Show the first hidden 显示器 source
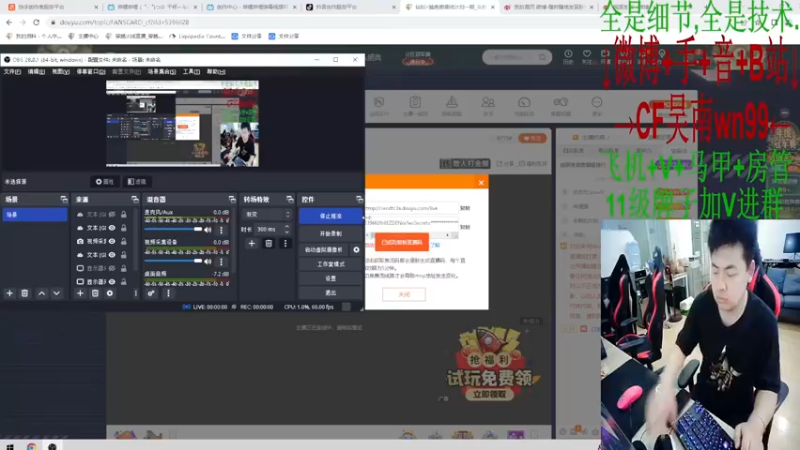This screenshot has height=450, width=800. tap(112, 268)
